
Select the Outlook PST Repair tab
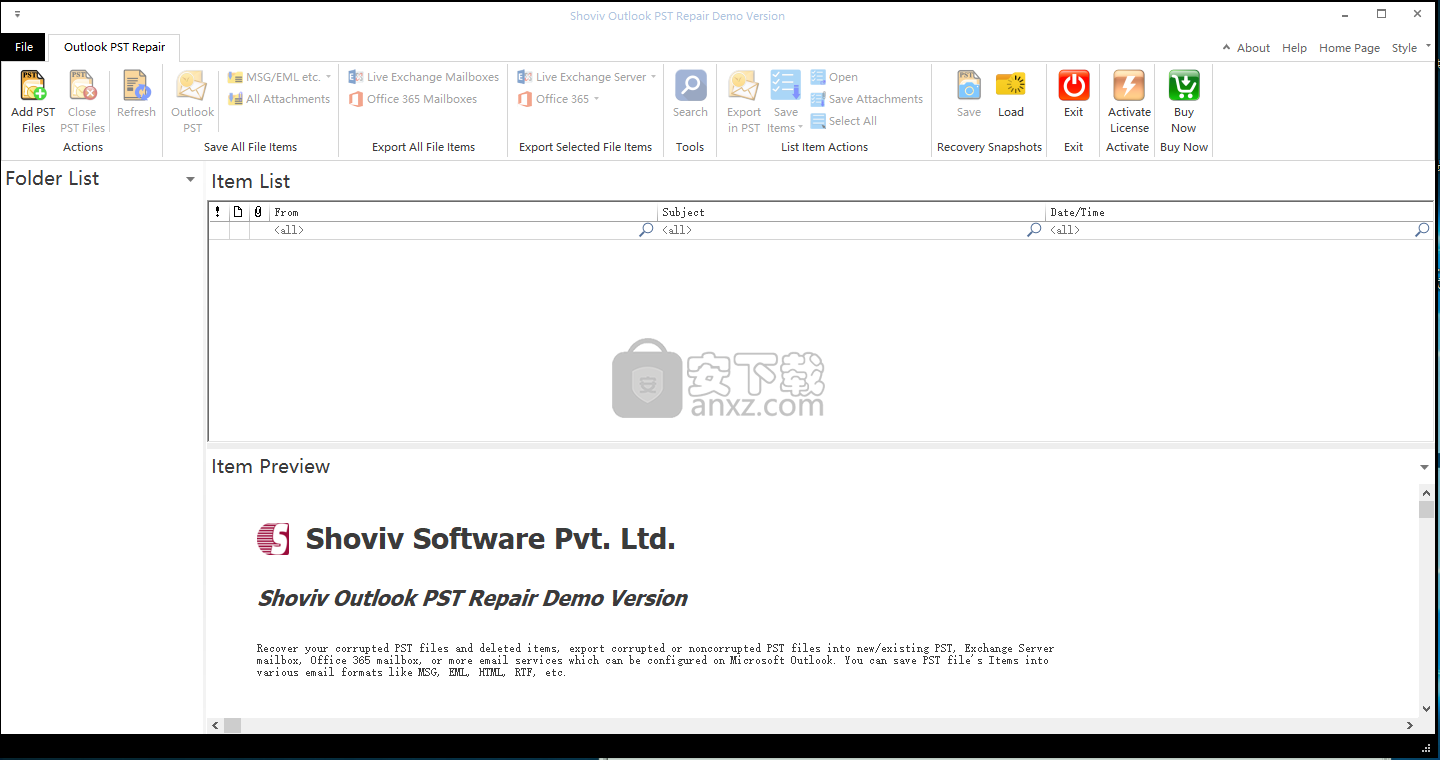(114, 47)
